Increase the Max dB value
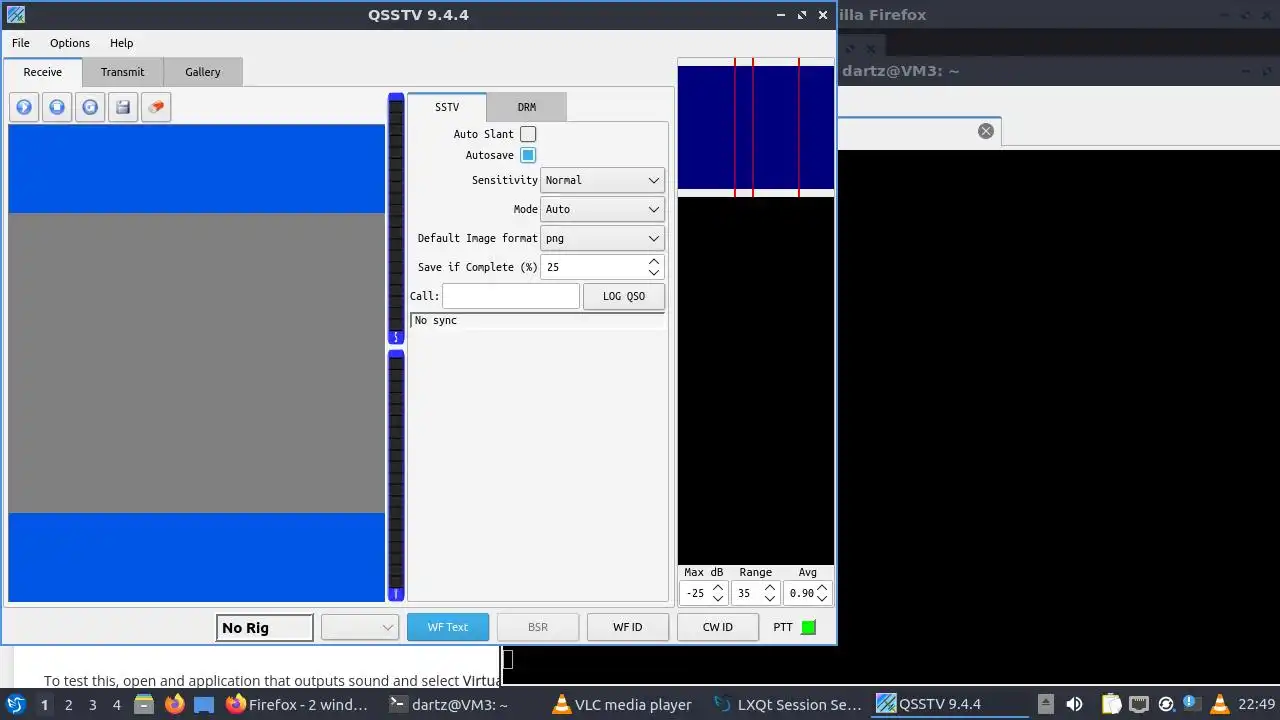1280x720 pixels. tap(718, 587)
